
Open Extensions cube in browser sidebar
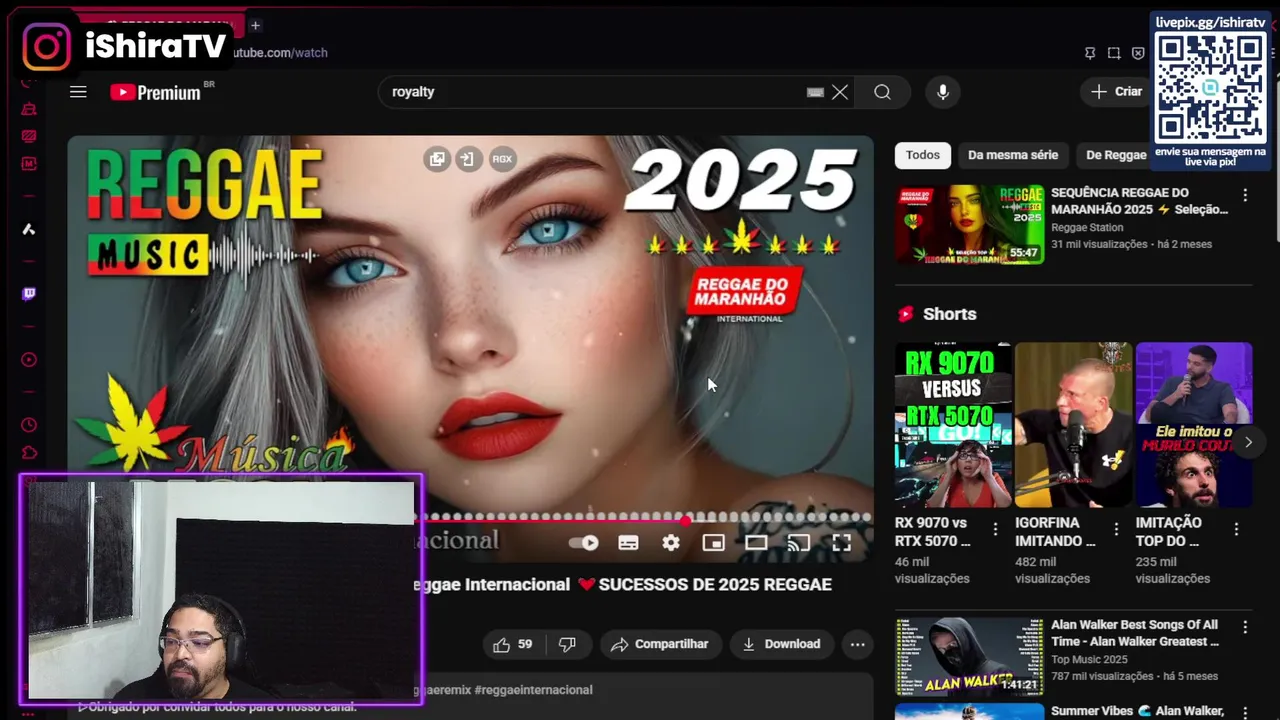point(29,453)
